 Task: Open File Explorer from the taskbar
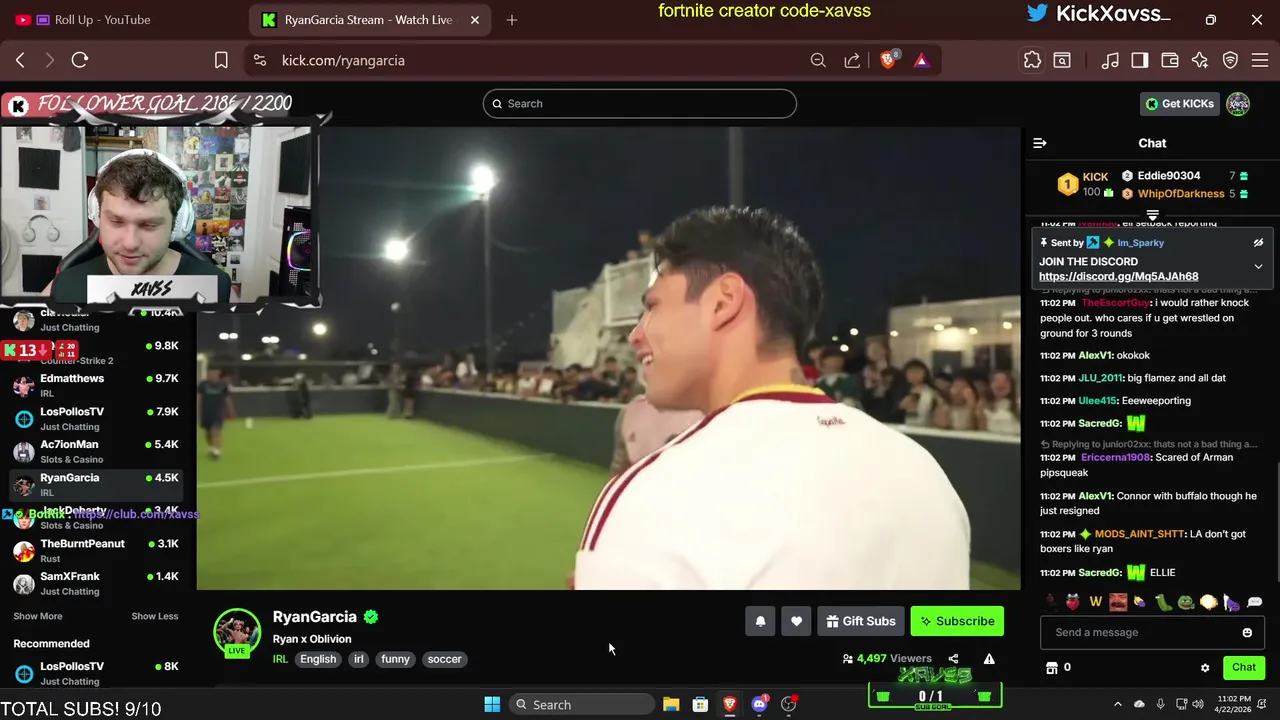point(671,704)
